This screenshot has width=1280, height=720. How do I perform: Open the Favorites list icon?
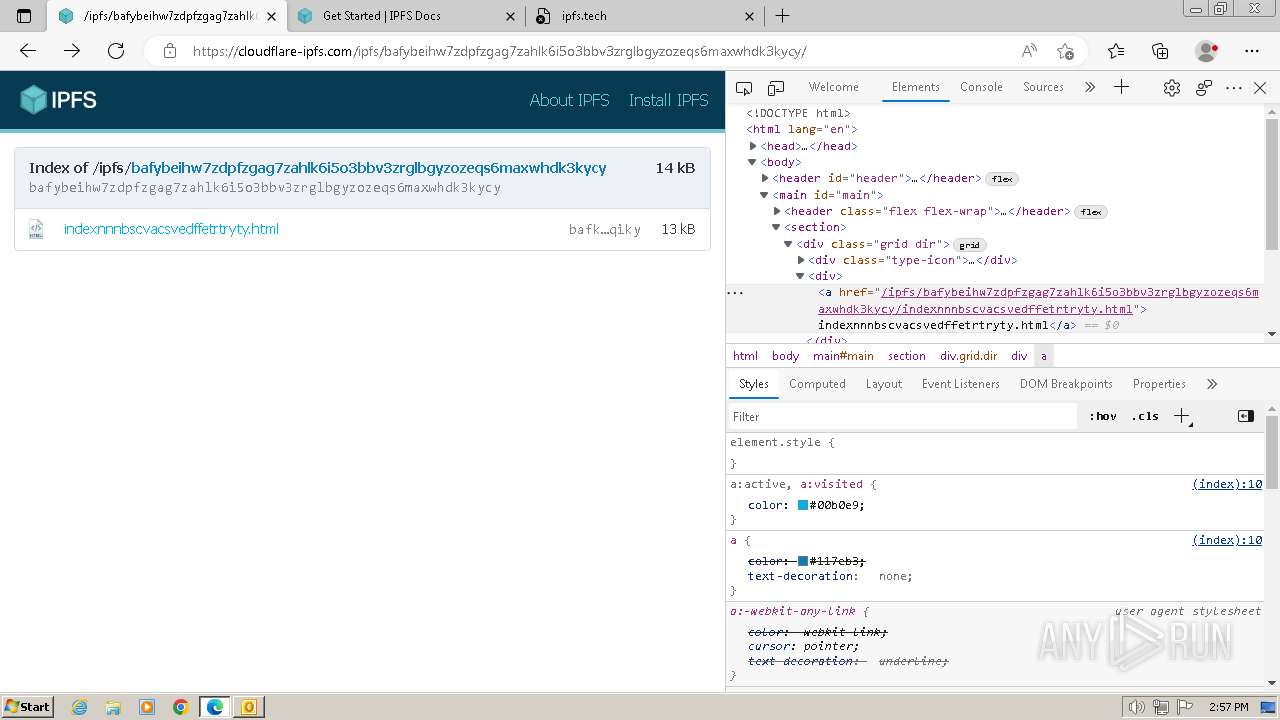(x=1116, y=51)
